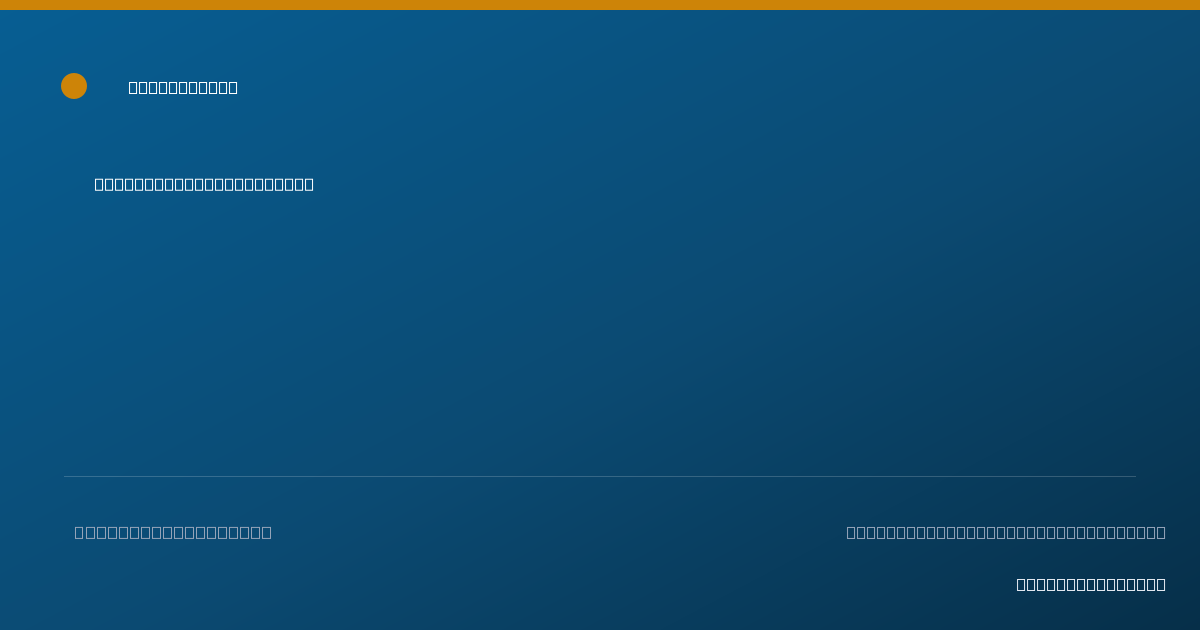Viewport: 1200px width, 630px height.
Task: Click the thin horizontal divider line
Action: (x=600, y=476)
